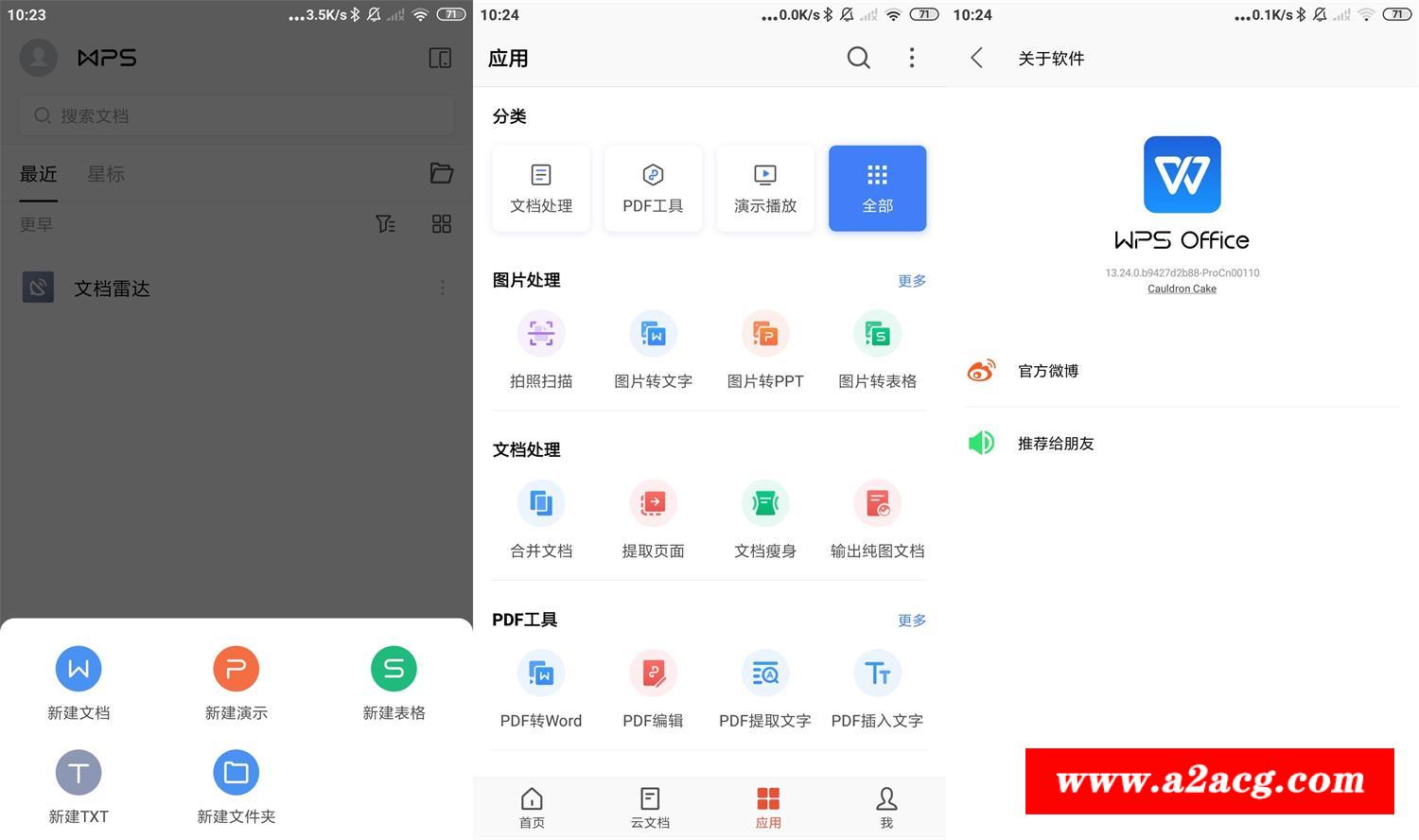The image size is (1419, 840).
Task: Tap the 新建文档 new document icon
Action: click(x=79, y=670)
